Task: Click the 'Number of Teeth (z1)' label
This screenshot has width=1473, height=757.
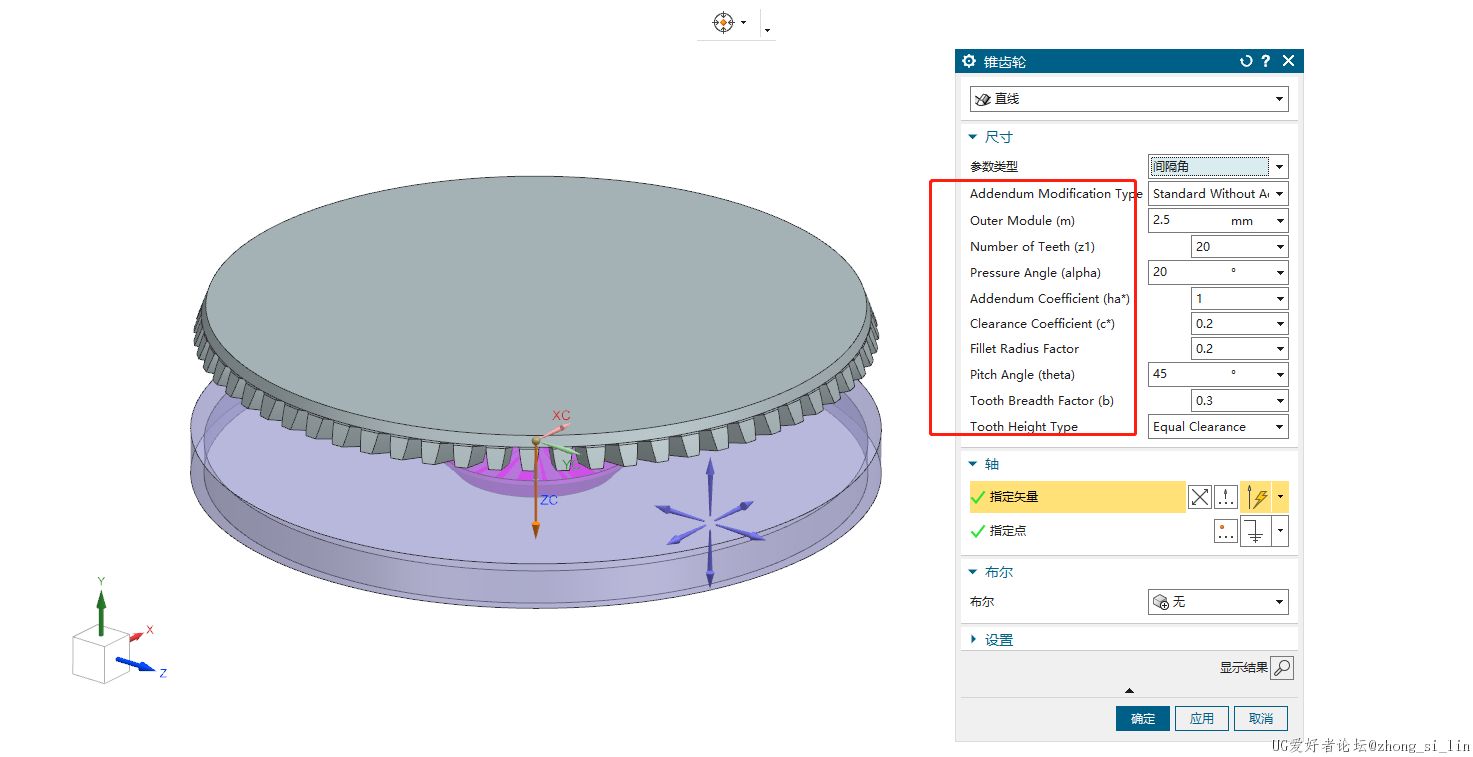Action: pyautogui.click(x=1032, y=246)
